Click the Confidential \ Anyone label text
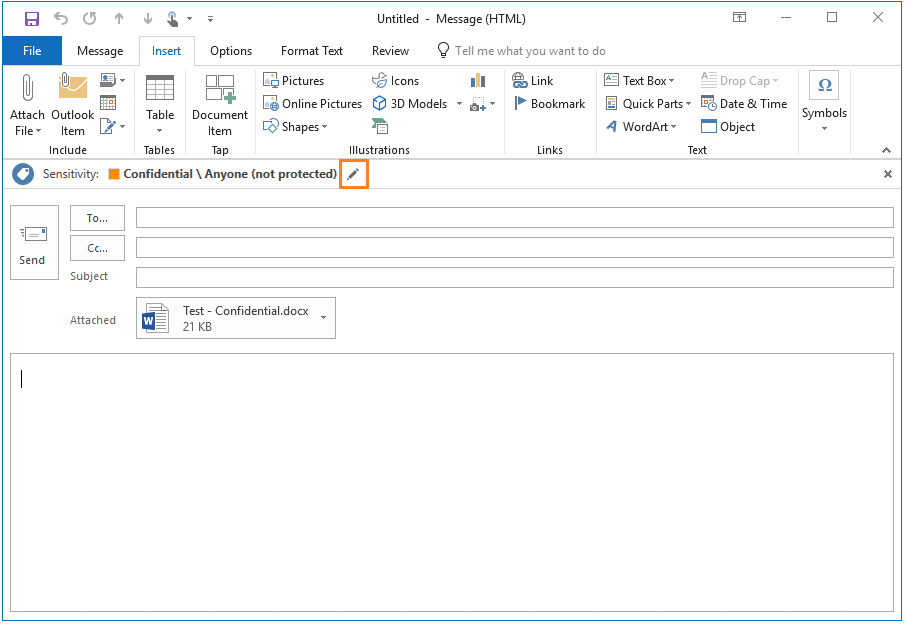This screenshot has height=624, width=905. tap(230, 174)
